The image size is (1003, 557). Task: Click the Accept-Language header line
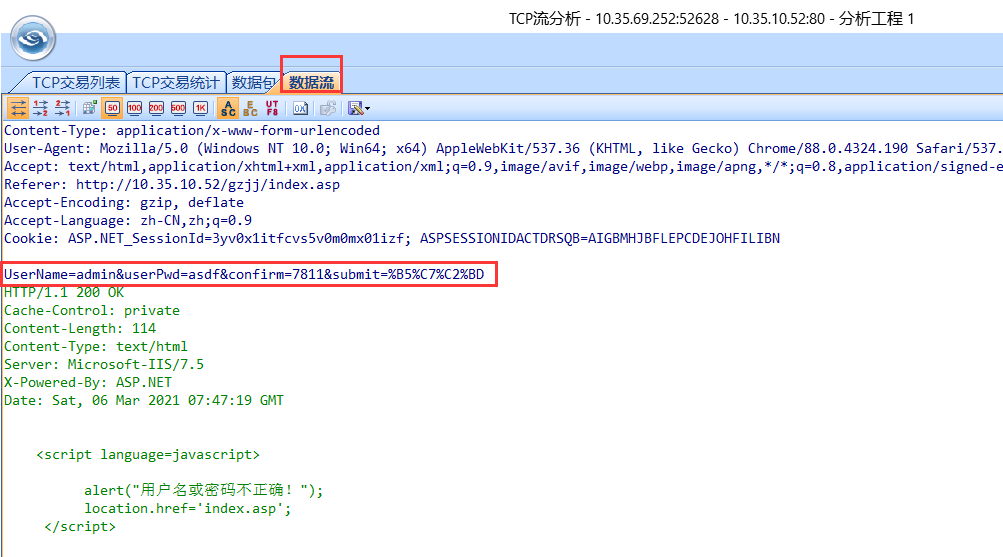point(128,221)
